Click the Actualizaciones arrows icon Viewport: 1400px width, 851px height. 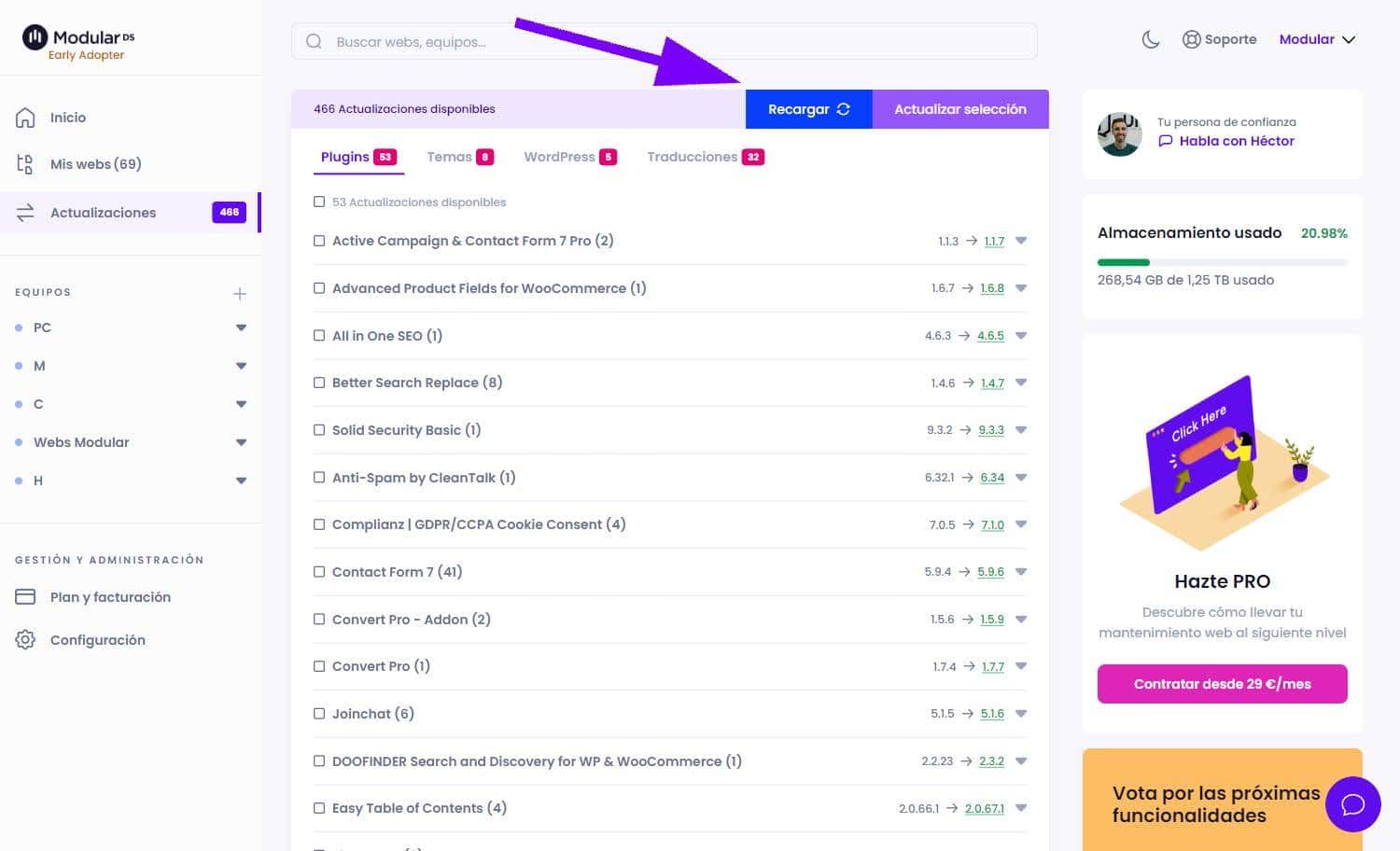25,213
